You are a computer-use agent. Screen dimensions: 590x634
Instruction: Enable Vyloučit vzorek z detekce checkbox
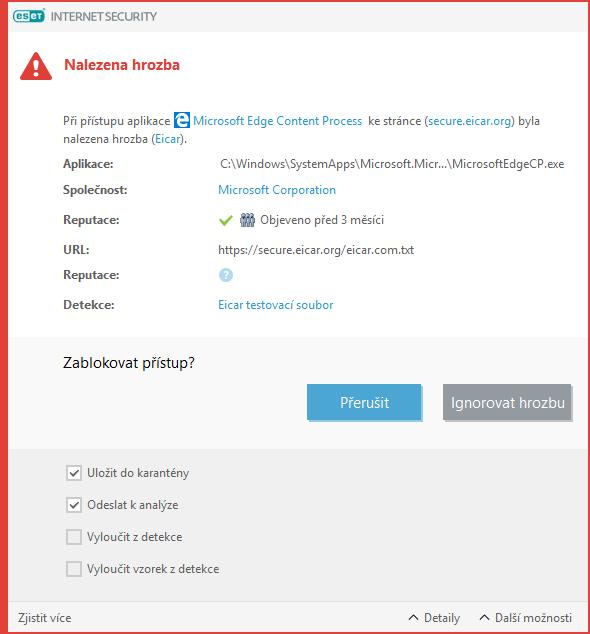(74, 569)
